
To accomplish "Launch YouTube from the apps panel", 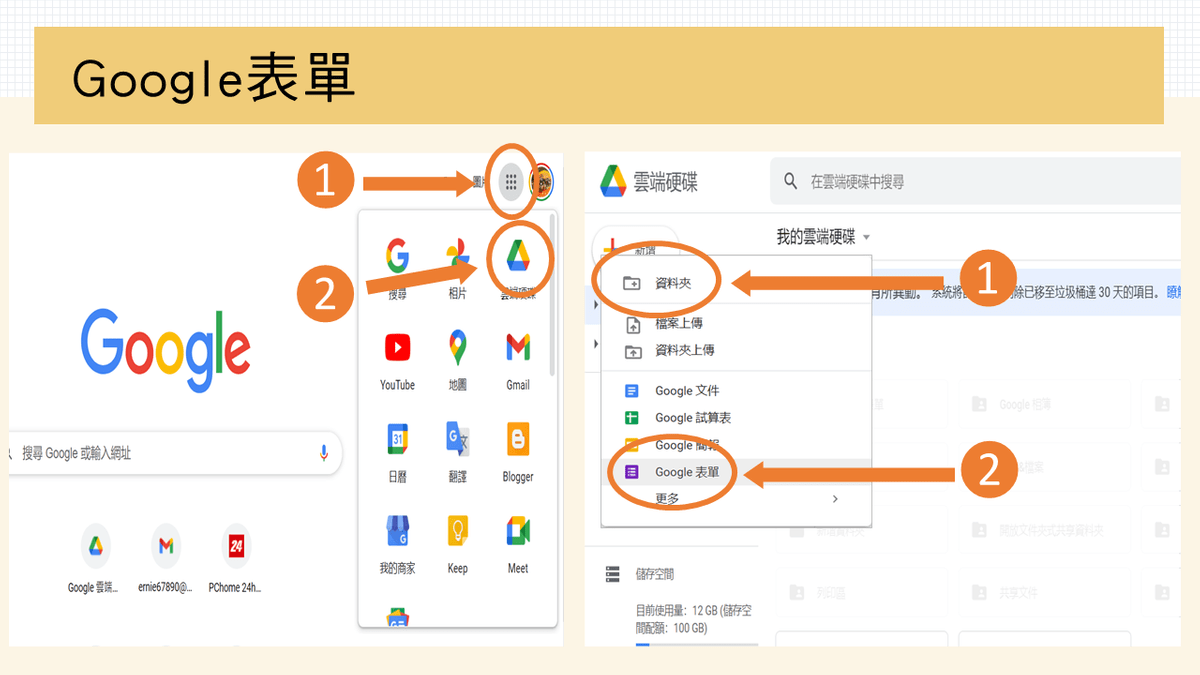I will pos(397,360).
